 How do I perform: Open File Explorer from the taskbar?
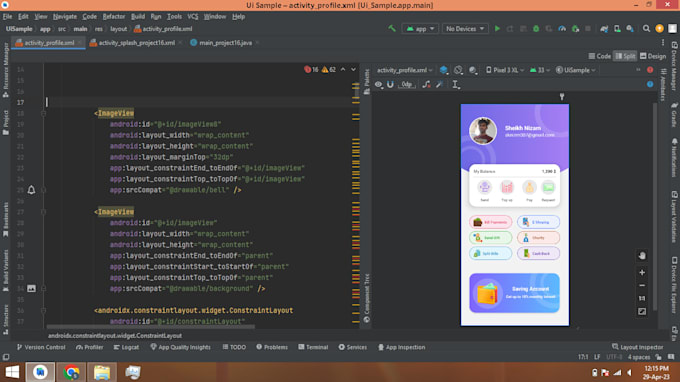[x=102, y=372]
